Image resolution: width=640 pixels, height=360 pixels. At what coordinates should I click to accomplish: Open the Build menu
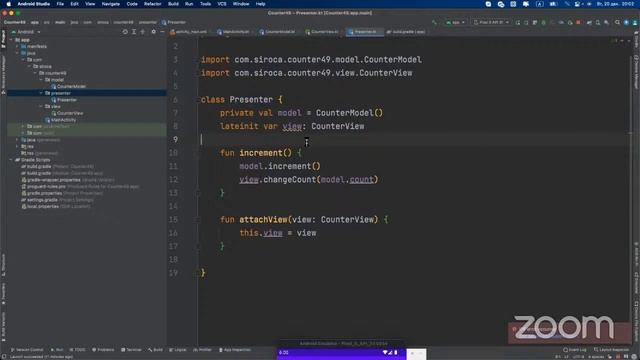tap(173, 4)
